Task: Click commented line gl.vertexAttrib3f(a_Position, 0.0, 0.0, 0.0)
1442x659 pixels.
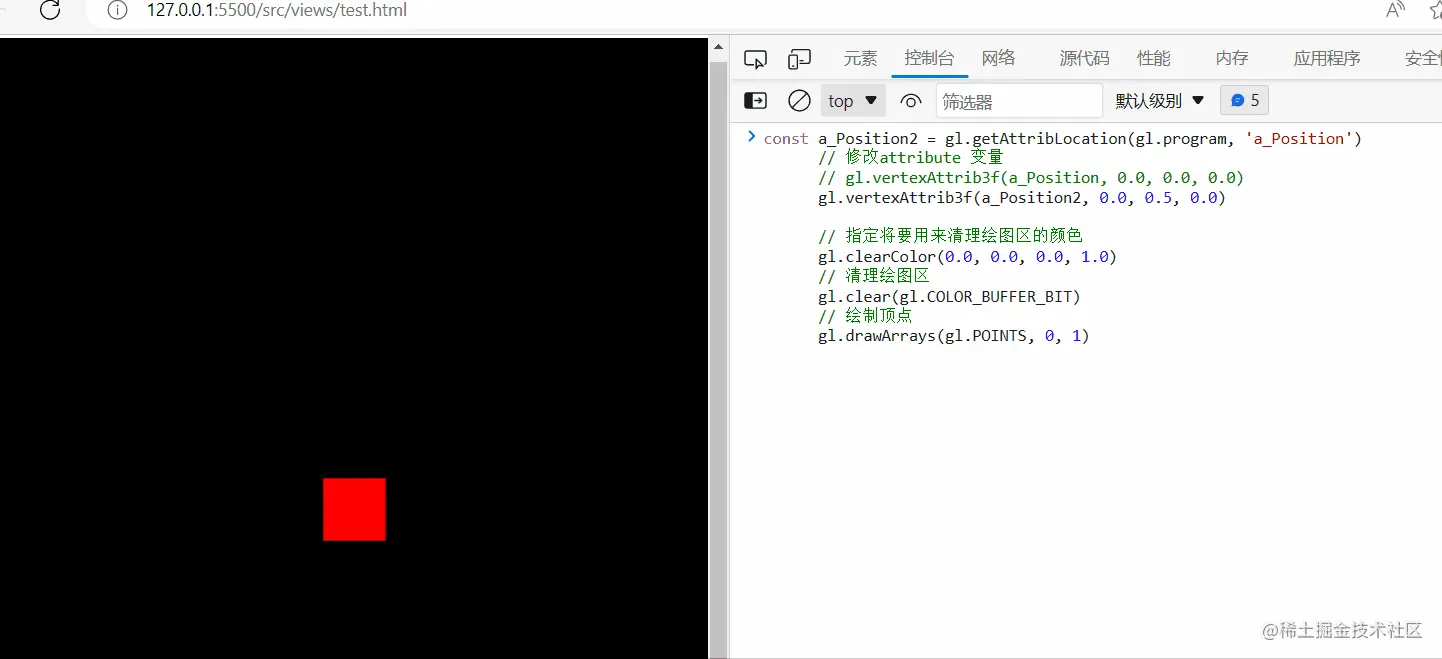Action: click(x=1030, y=177)
